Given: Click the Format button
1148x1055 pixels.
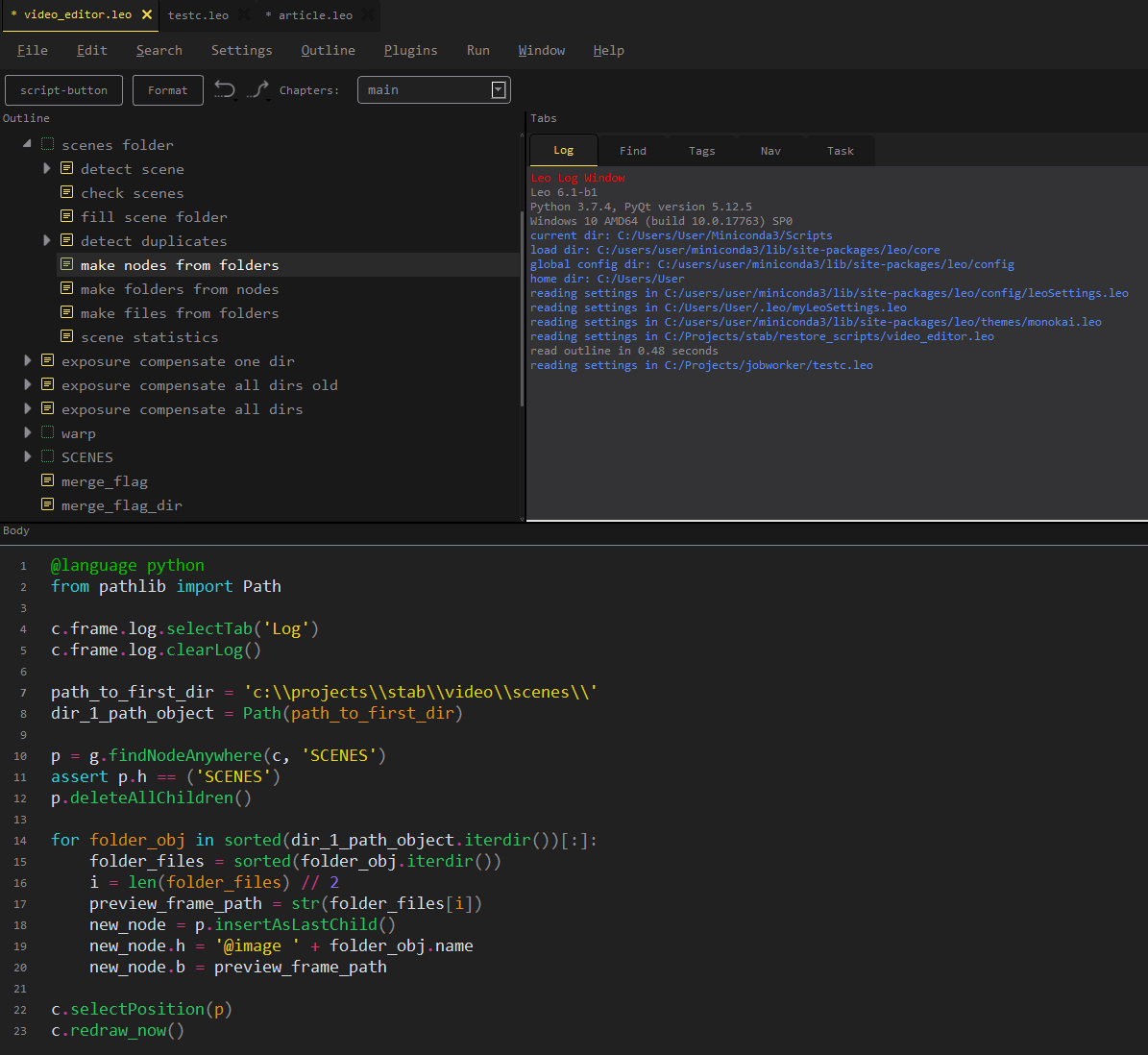Looking at the screenshot, I should [167, 90].
